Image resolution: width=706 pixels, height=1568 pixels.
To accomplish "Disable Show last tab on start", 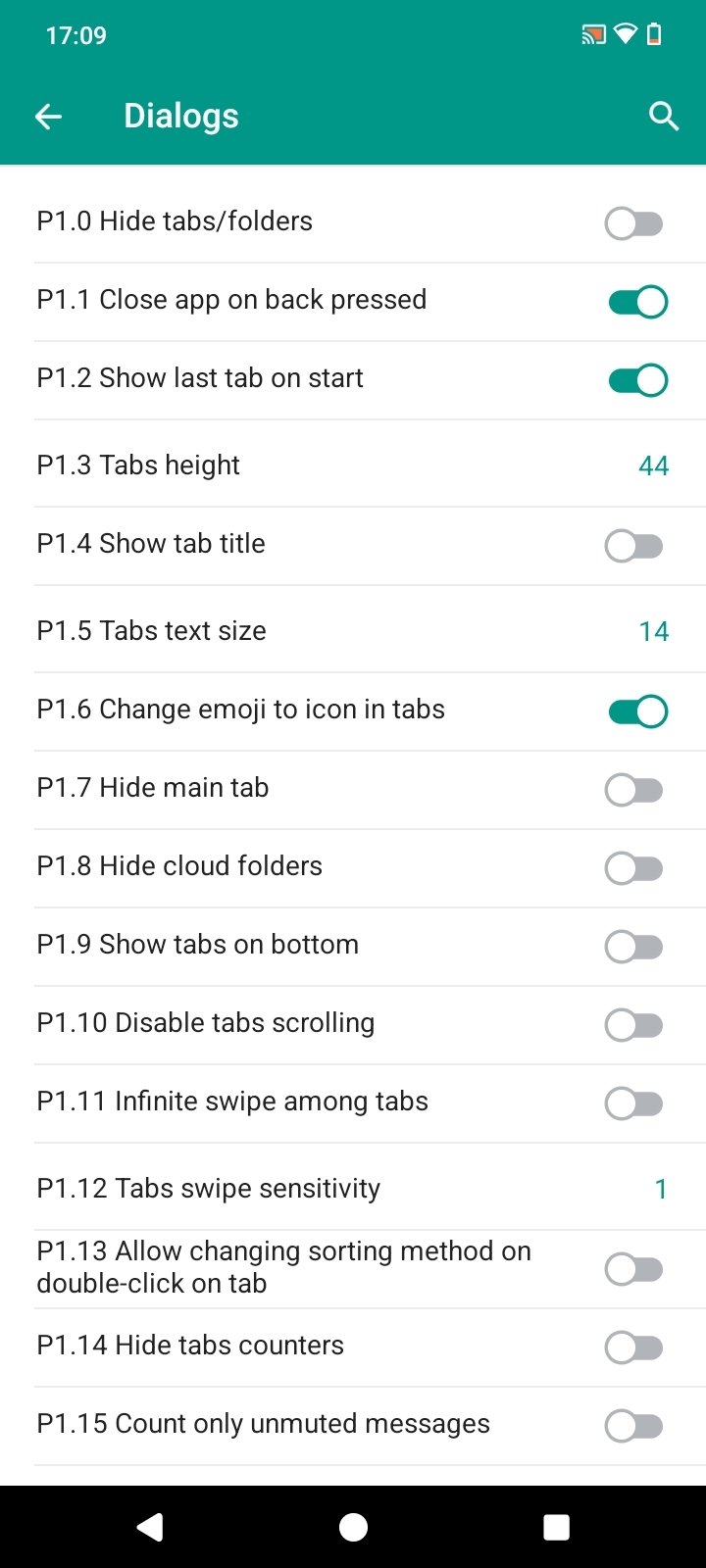I will (x=637, y=380).
